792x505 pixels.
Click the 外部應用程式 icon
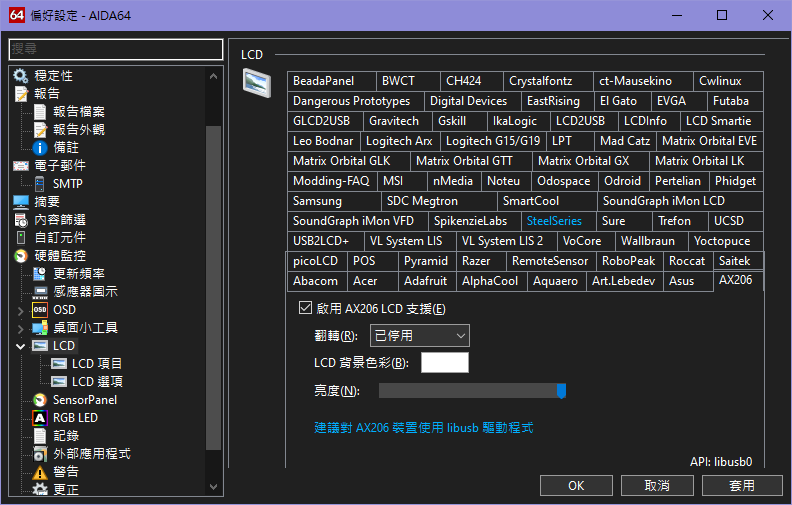pos(40,454)
